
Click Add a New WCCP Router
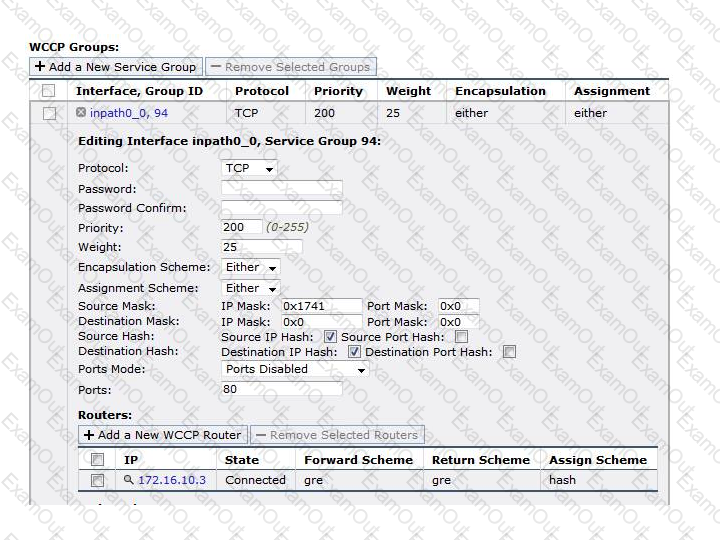(x=163, y=435)
